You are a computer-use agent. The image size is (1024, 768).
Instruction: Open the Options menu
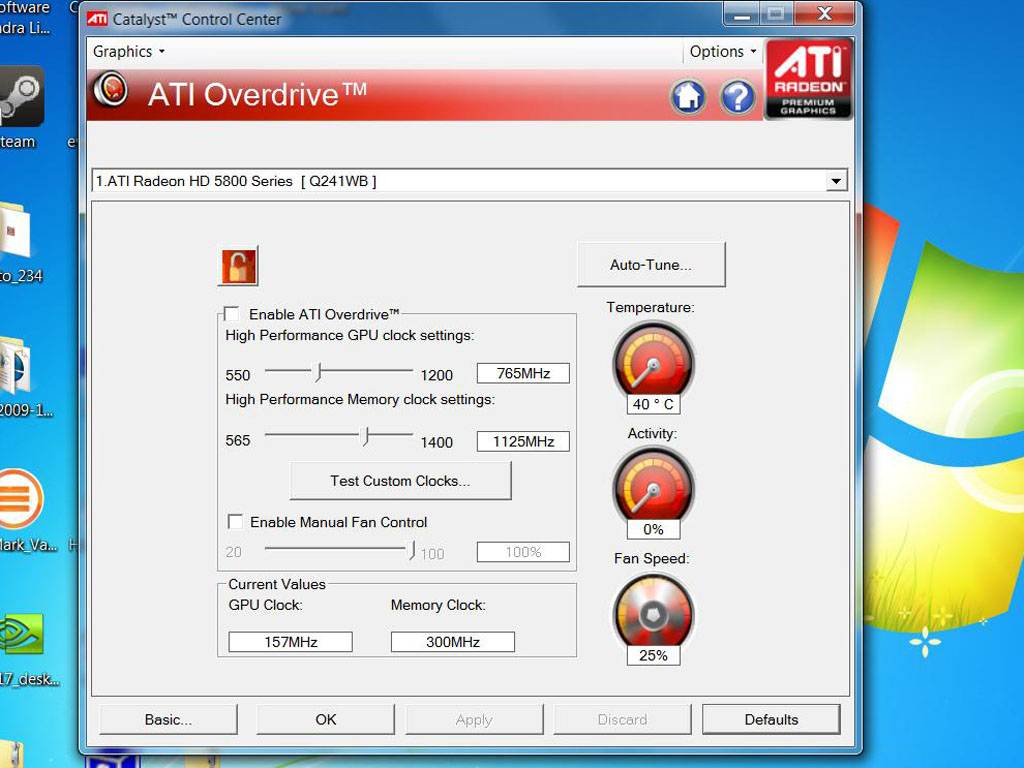pos(723,52)
